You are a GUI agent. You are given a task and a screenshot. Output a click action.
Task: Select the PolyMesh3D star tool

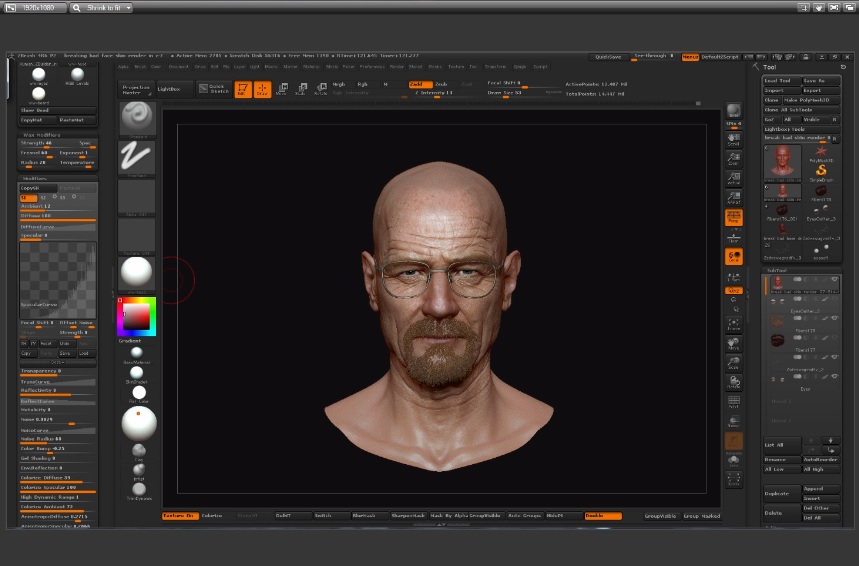click(x=821, y=153)
